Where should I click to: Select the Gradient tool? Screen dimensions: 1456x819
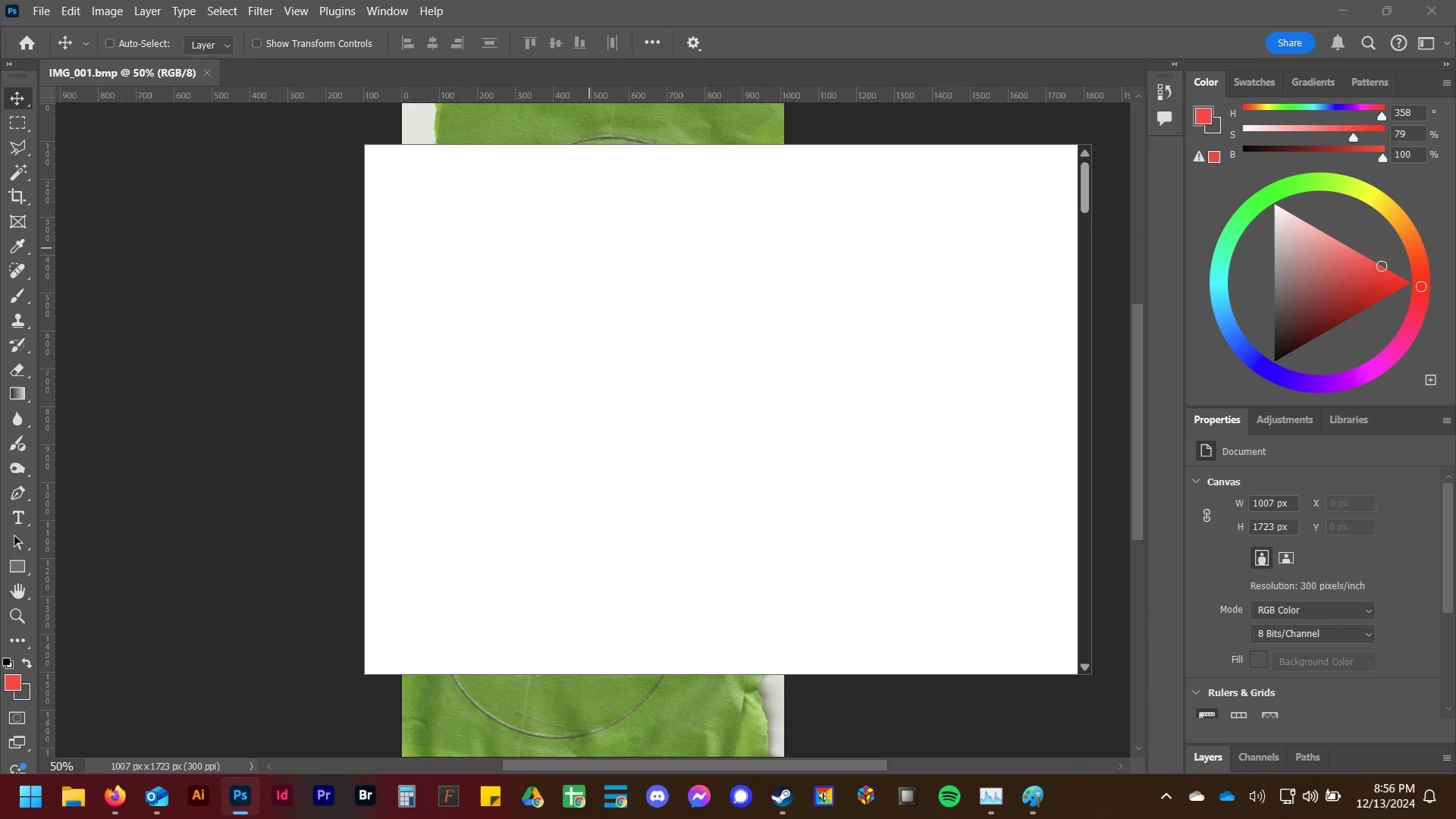[17, 394]
